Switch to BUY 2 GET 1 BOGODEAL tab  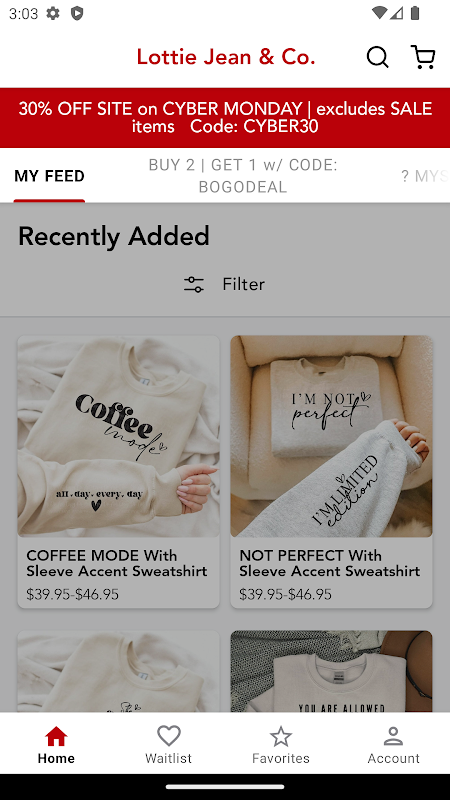pyautogui.click(x=243, y=176)
